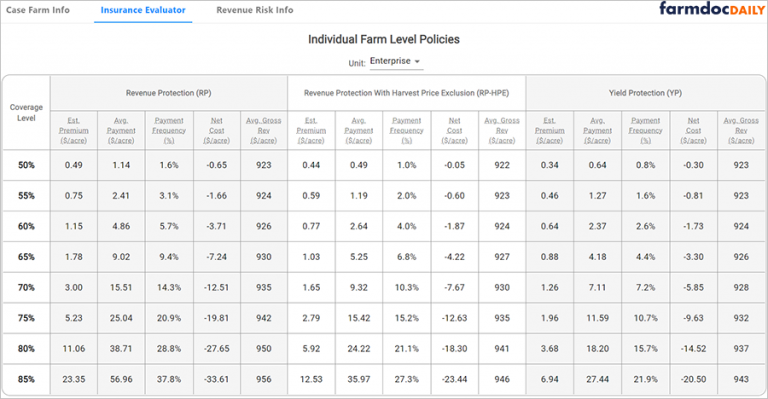
Task: Click RP net cost -33.61
Action: point(216,379)
